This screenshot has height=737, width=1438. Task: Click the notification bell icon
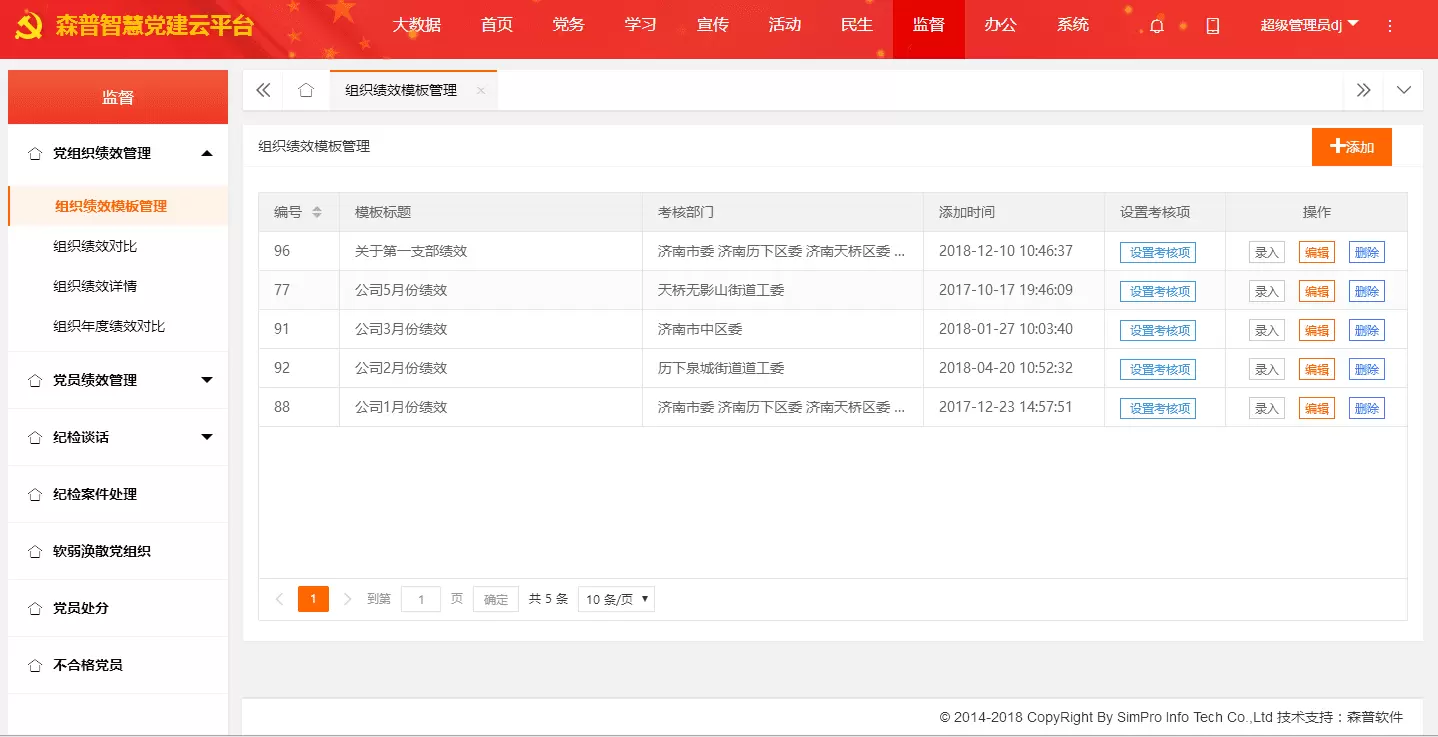(x=1157, y=26)
